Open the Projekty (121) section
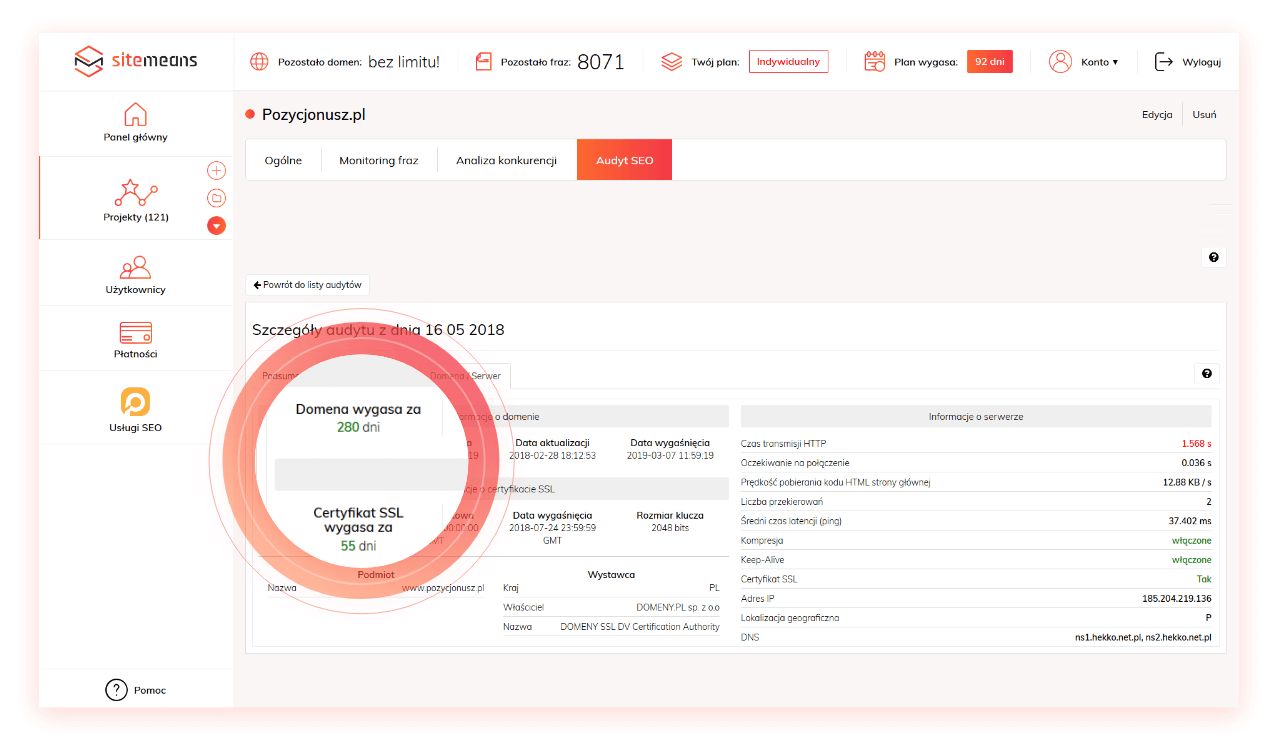 [136, 200]
